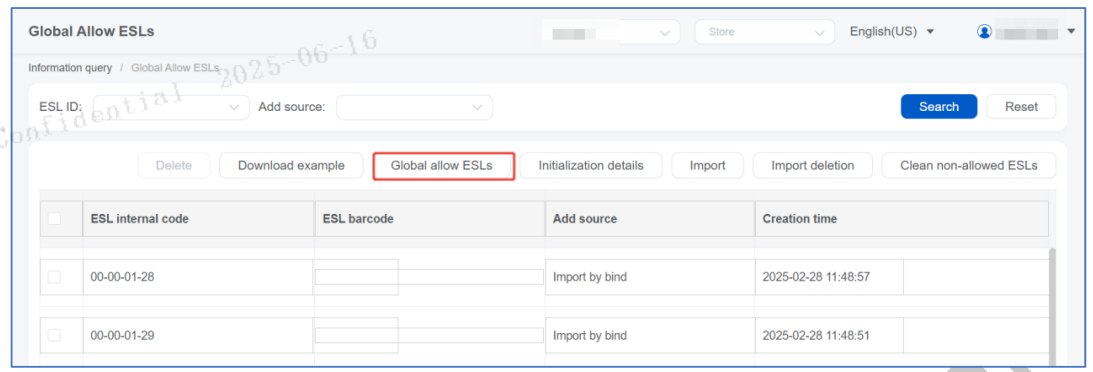Check the row checkbox for 00-00-01-29
The width and height of the screenshot is (1093, 372).
[54, 335]
